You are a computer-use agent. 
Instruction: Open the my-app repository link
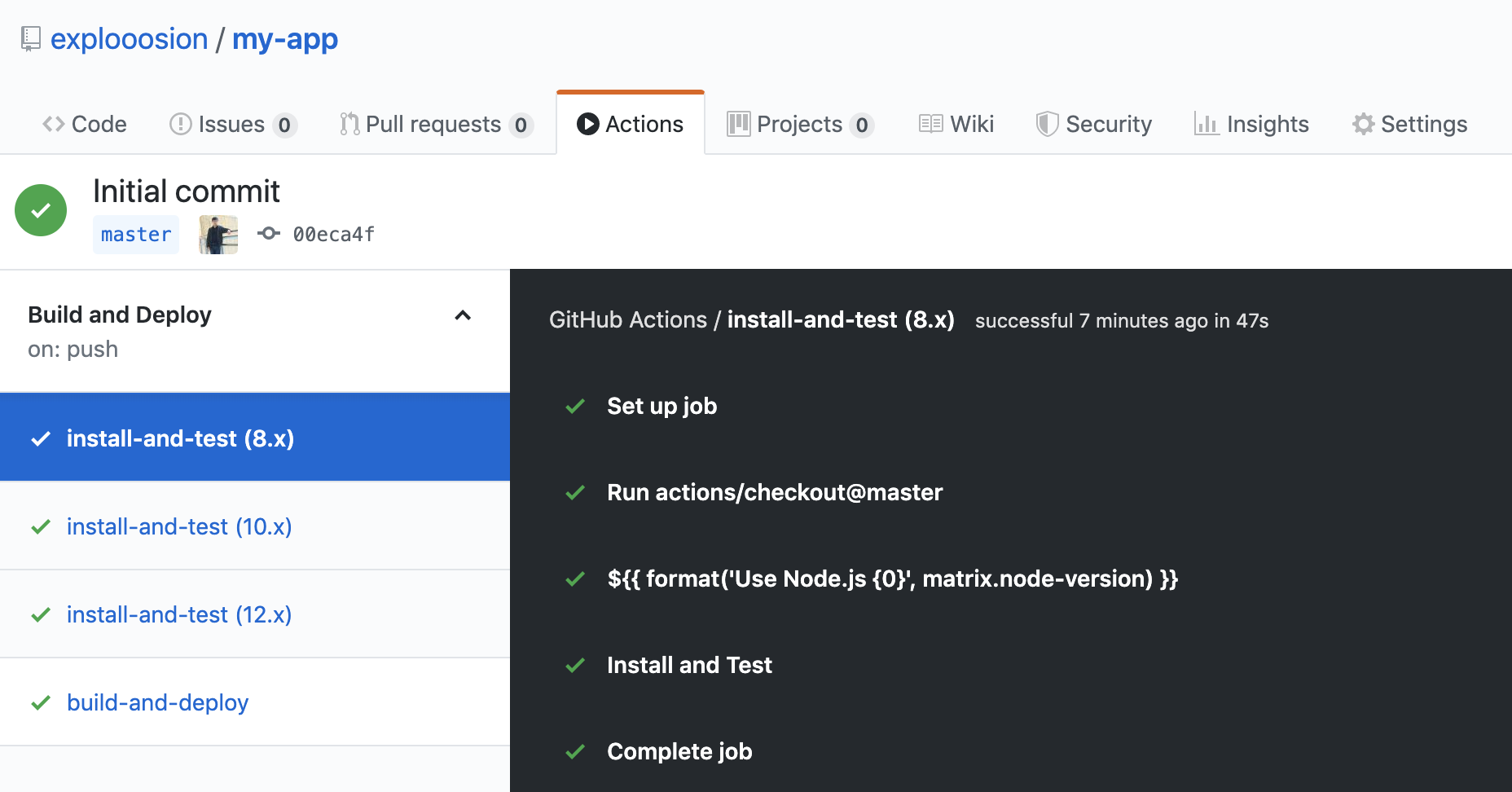tap(285, 39)
